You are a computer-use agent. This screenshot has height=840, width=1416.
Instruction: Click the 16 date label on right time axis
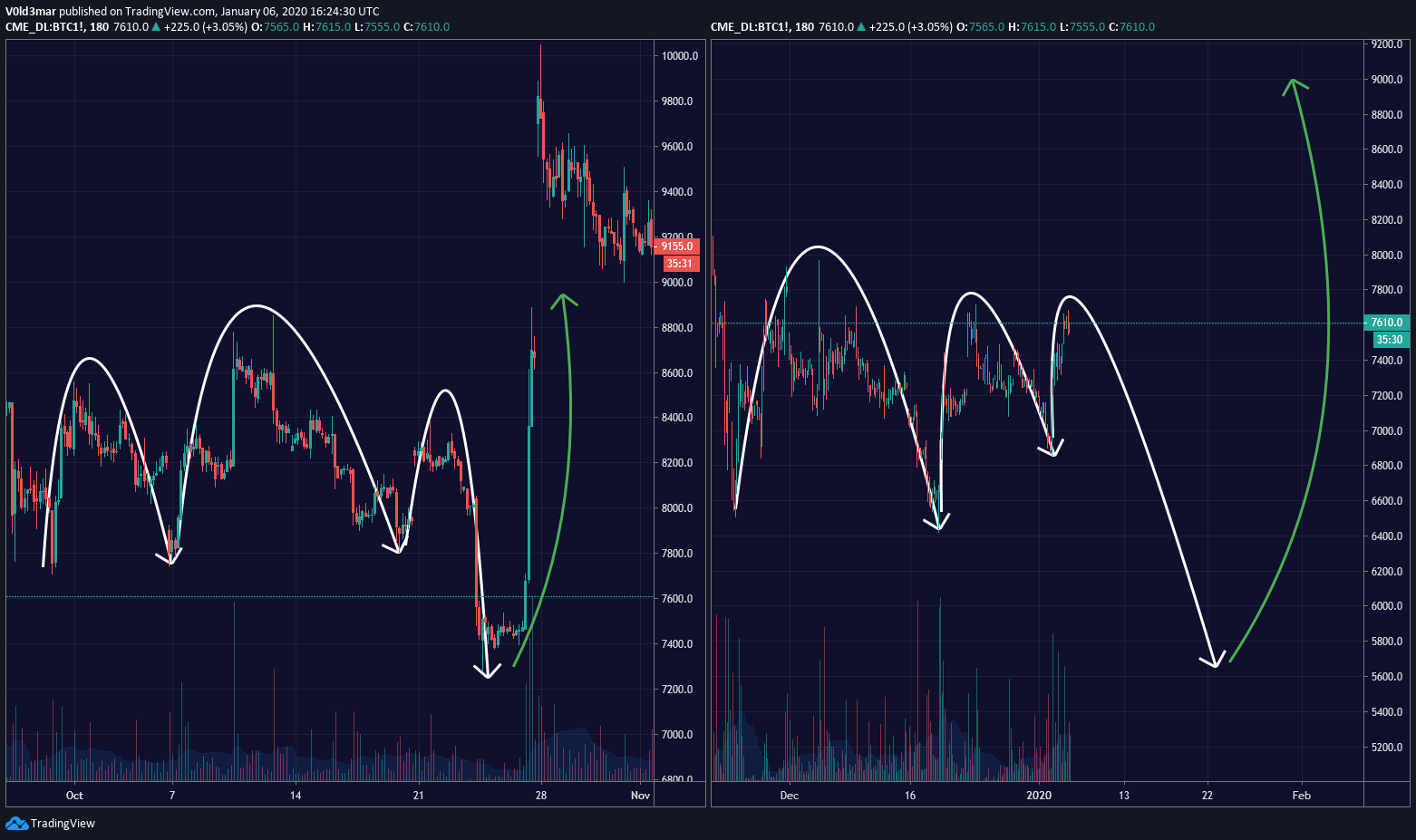910,796
